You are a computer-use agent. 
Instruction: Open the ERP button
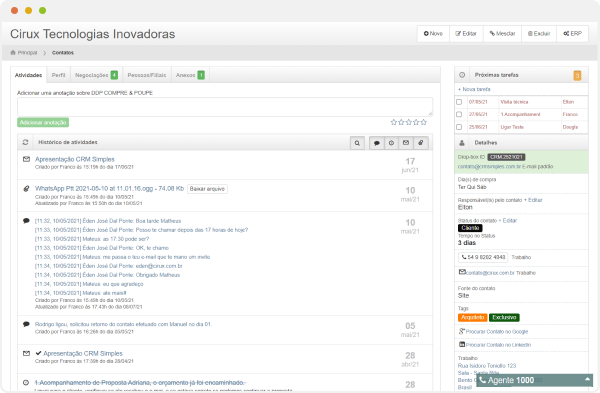click(x=572, y=34)
